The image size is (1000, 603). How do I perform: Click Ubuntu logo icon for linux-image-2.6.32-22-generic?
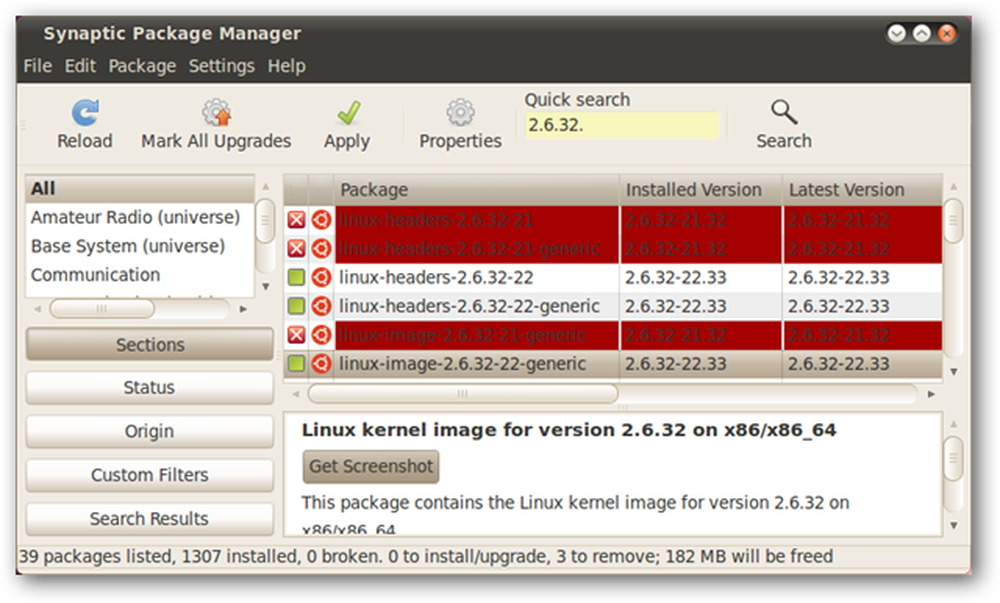point(321,363)
